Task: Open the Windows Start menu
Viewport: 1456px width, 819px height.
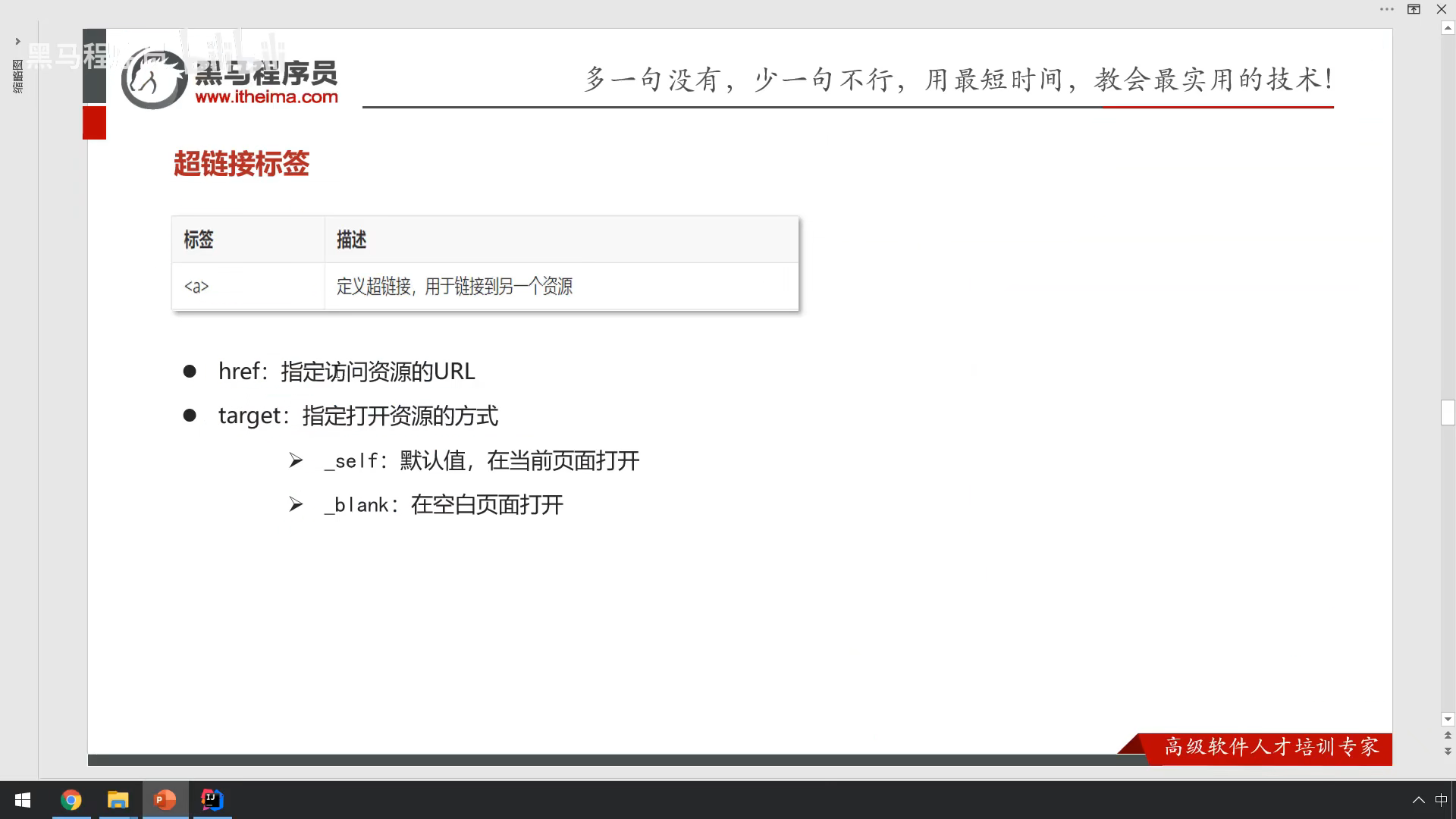Action: pos(23,800)
